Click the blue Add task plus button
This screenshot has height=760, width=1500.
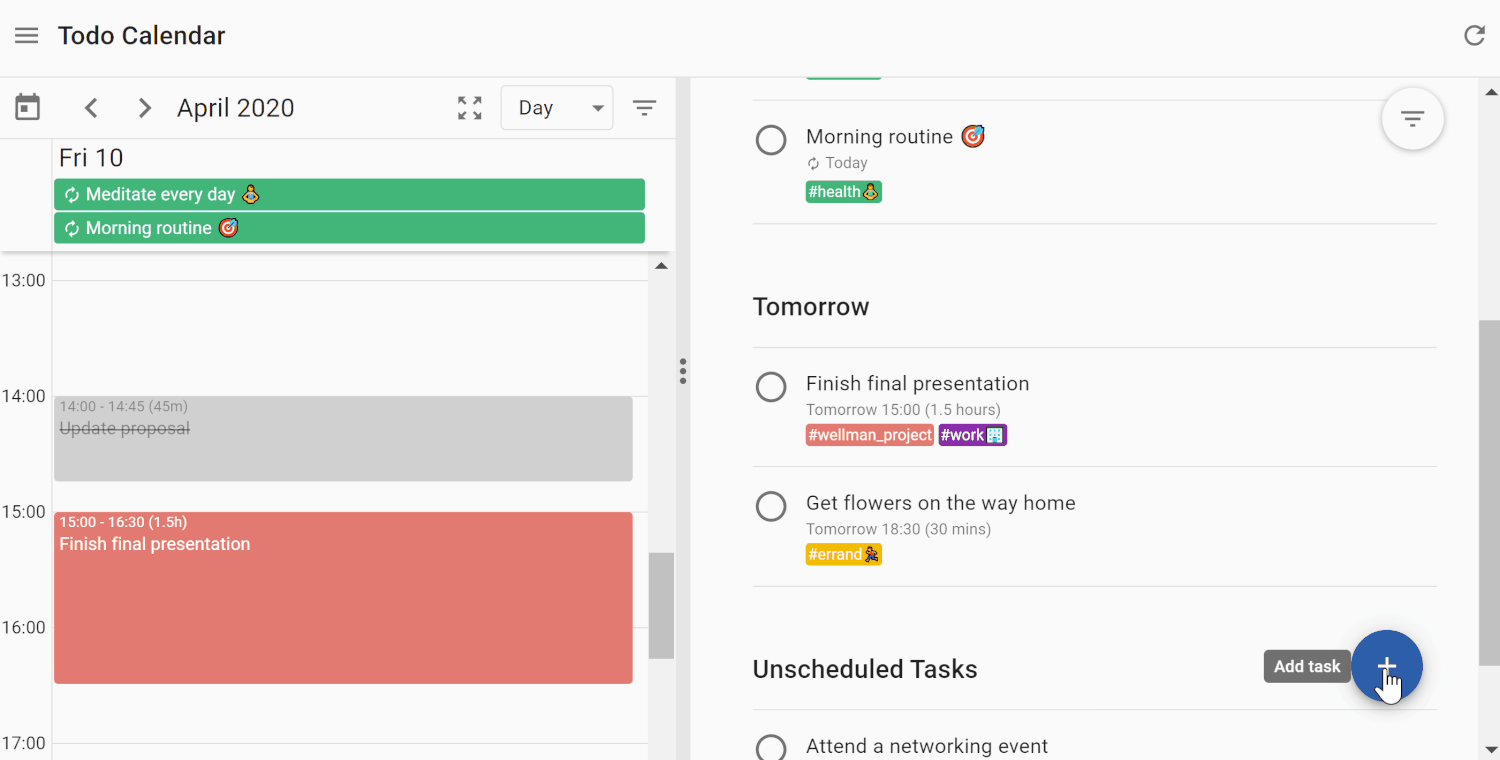(x=1387, y=666)
